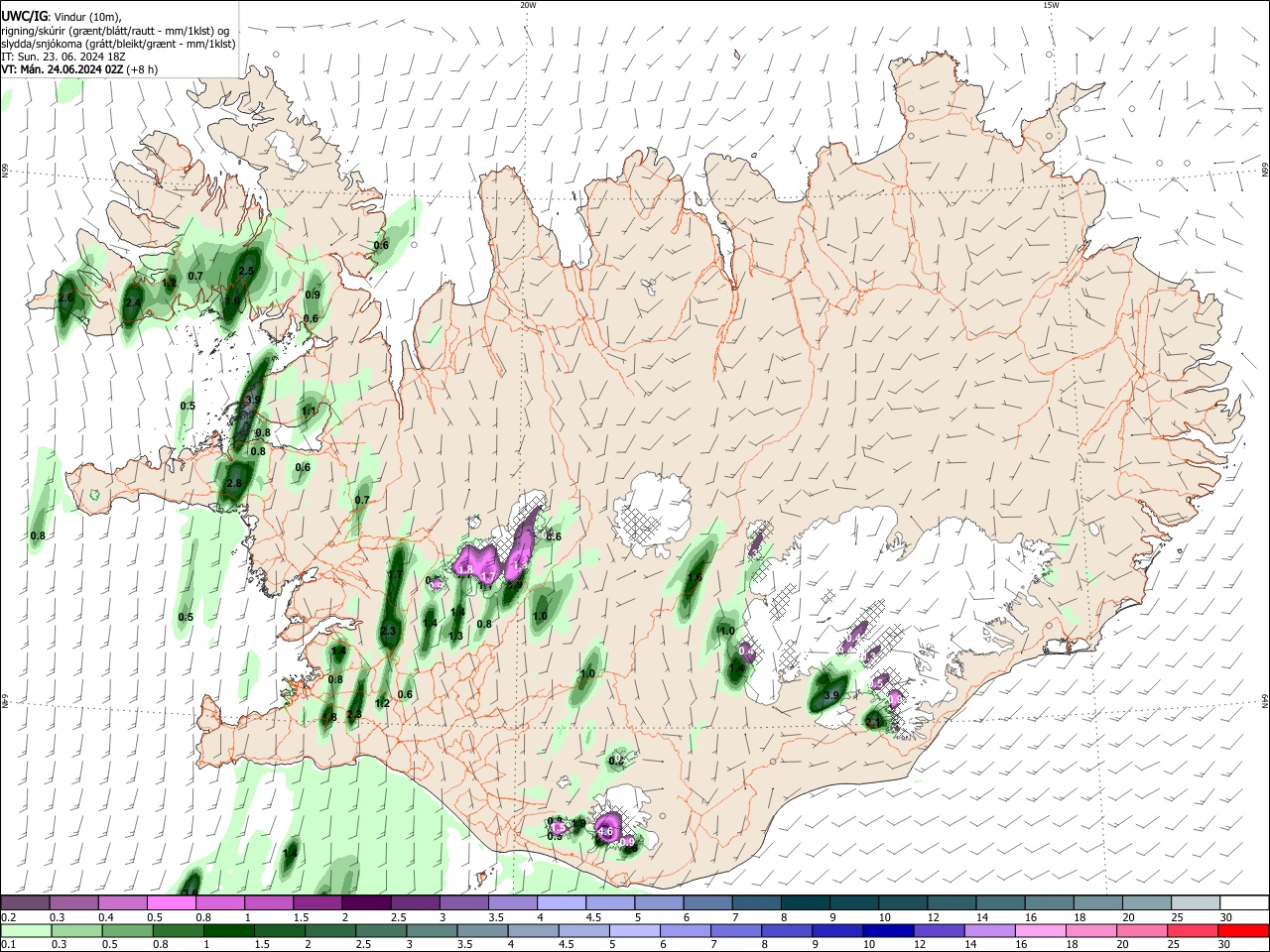Click the 2.4 rain value in Westfjords

tap(133, 302)
